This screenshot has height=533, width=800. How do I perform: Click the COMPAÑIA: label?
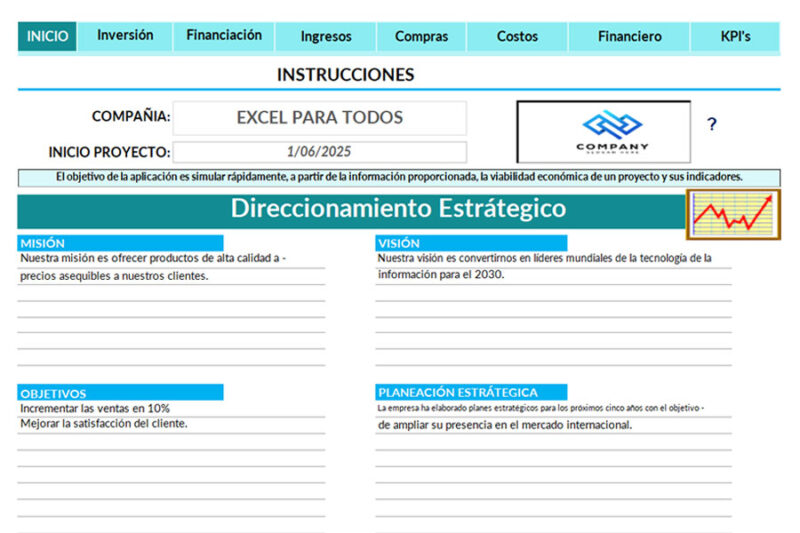coord(131,117)
